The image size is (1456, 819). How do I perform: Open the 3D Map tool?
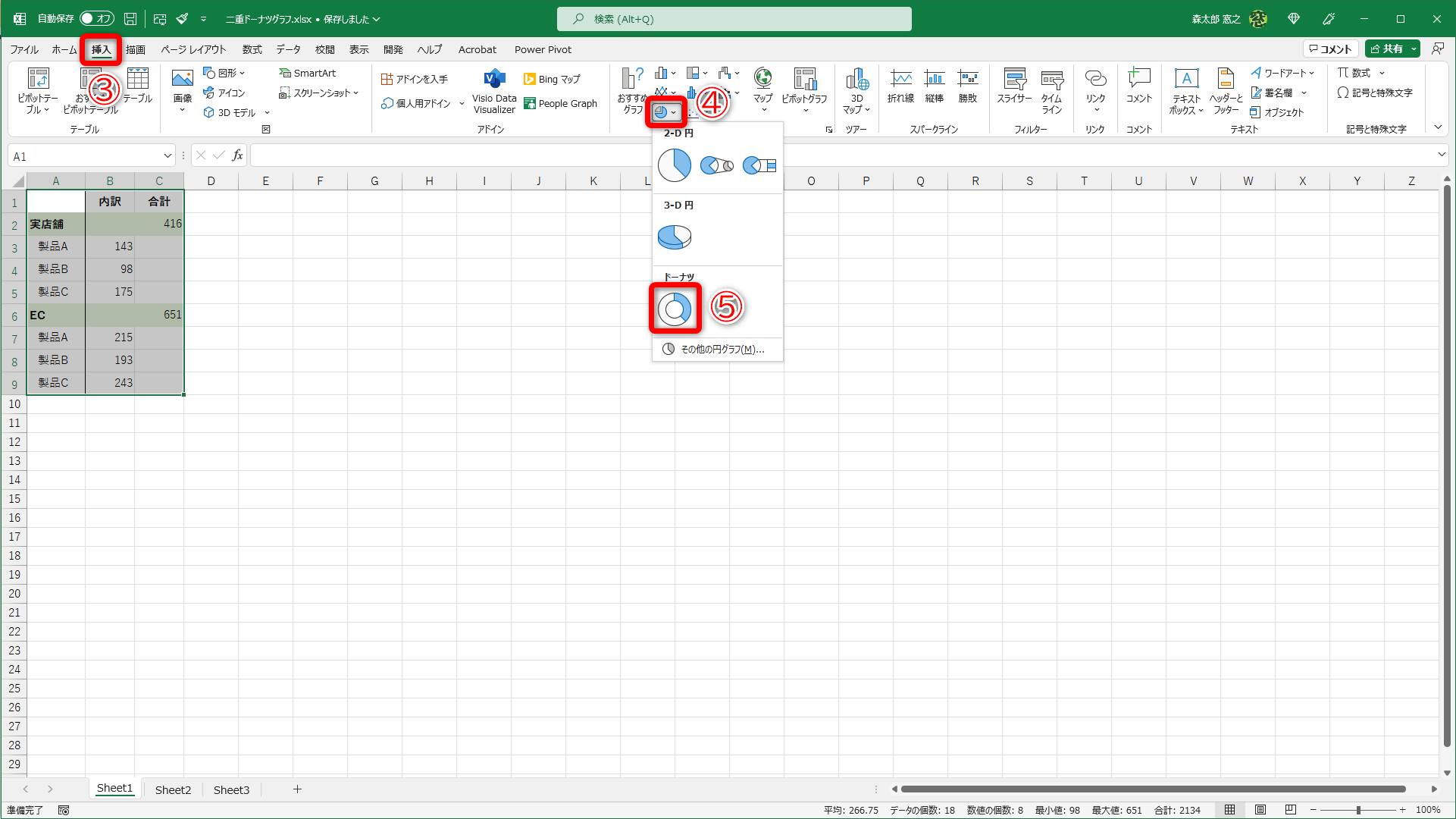pyautogui.click(x=856, y=85)
